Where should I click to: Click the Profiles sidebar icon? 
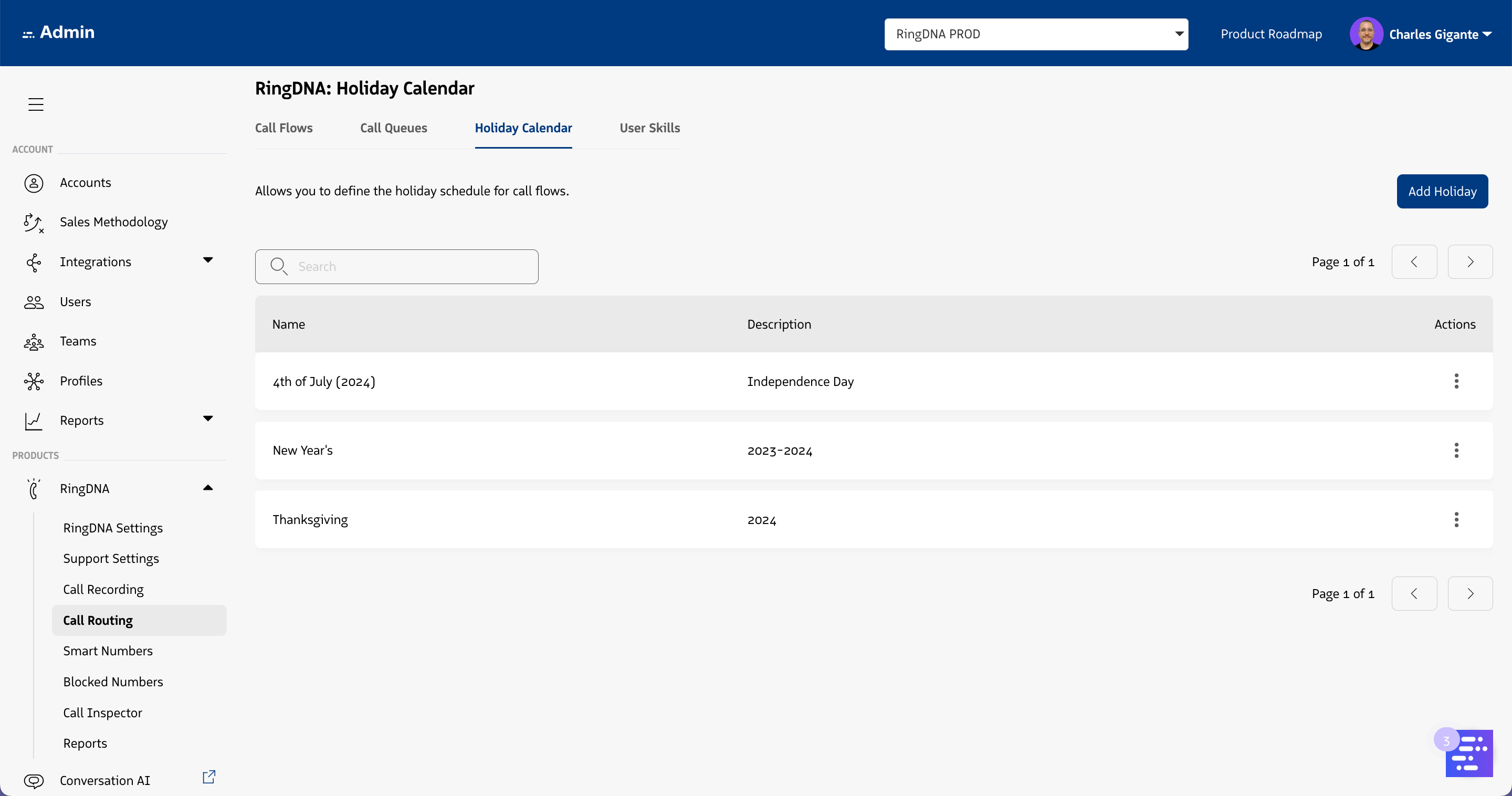(34, 382)
